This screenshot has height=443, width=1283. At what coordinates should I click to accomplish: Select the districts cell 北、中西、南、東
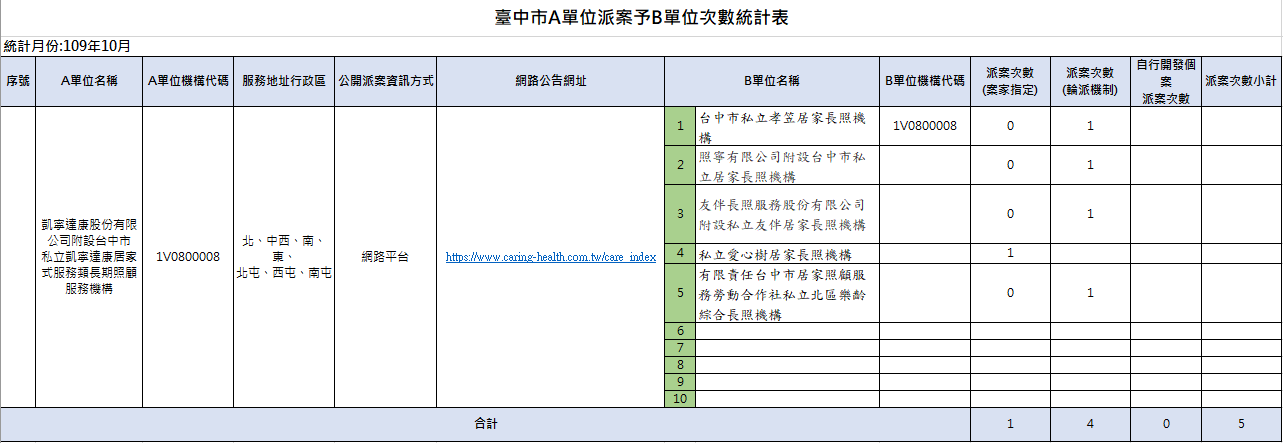284,257
